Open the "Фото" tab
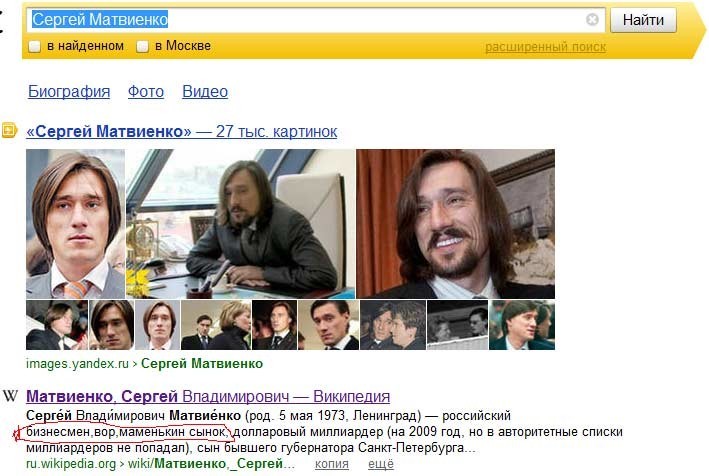 tap(145, 92)
